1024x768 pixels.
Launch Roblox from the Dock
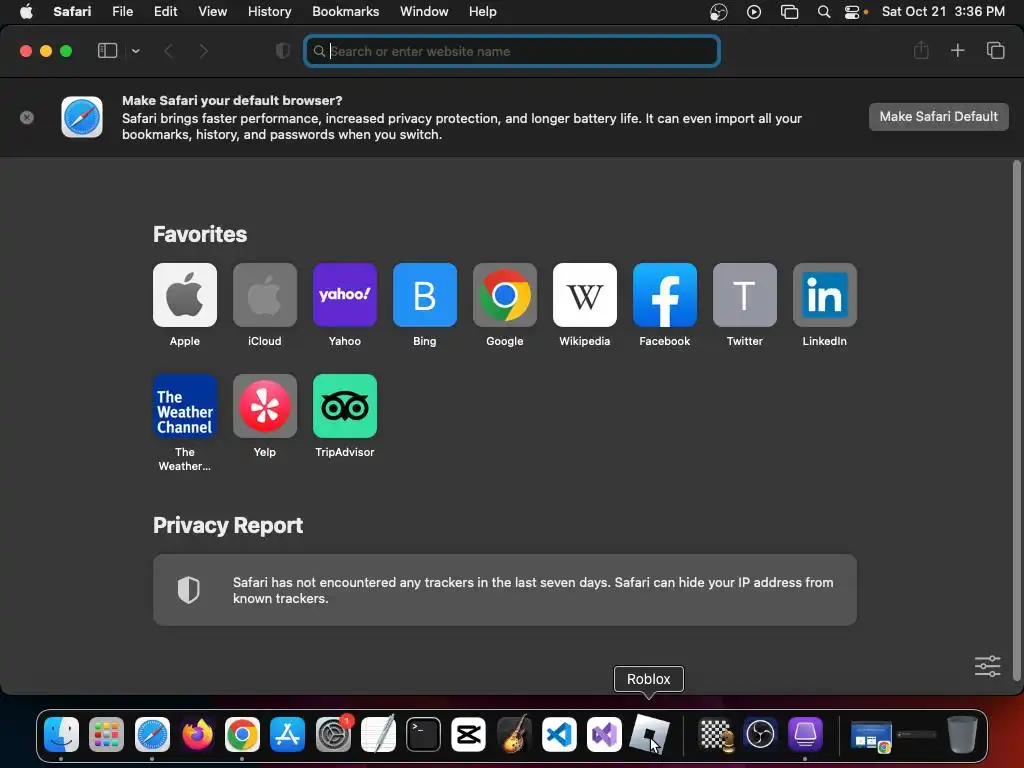[x=649, y=734]
